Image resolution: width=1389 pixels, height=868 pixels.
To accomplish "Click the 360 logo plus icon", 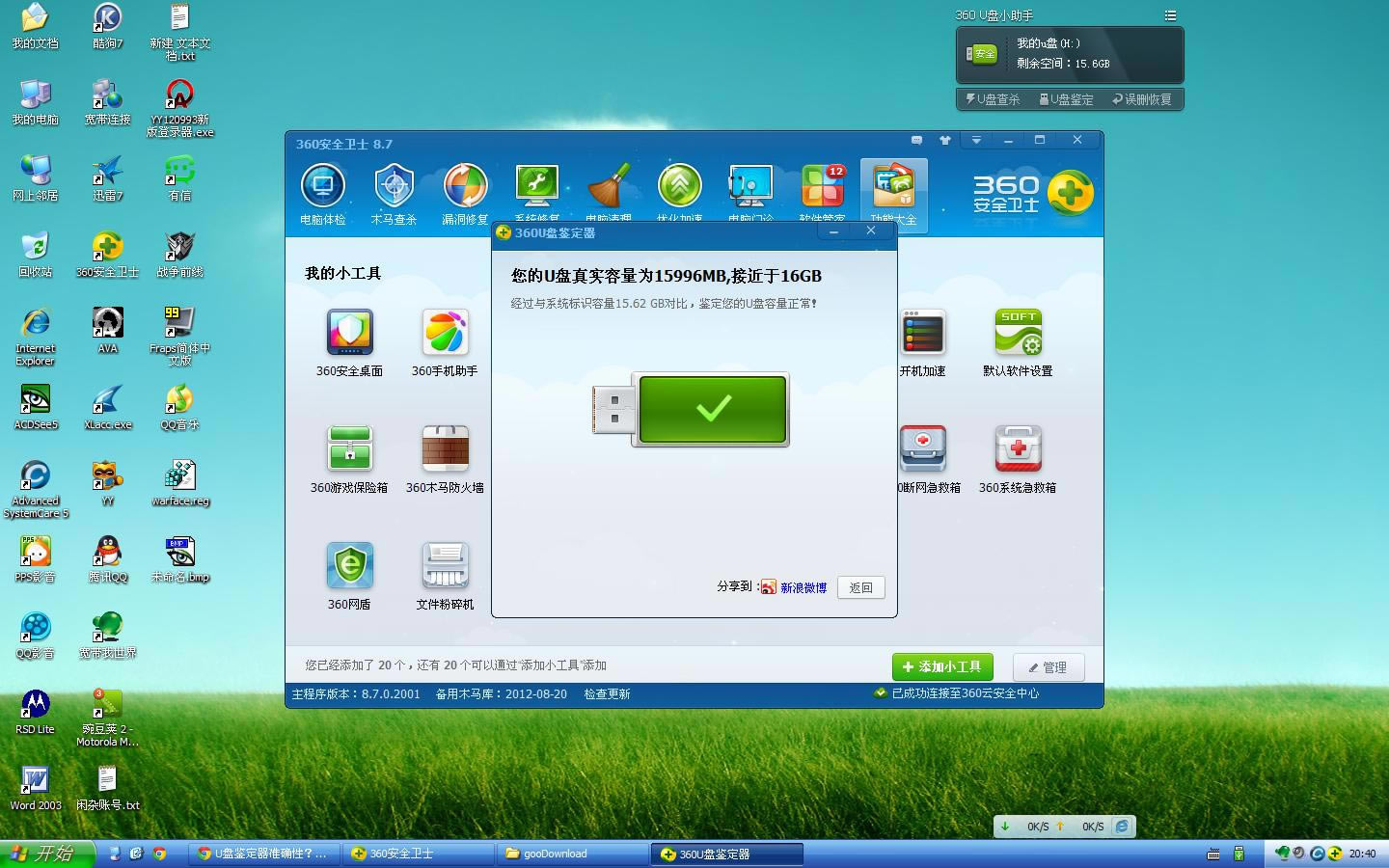I will (x=1071, y=192).
